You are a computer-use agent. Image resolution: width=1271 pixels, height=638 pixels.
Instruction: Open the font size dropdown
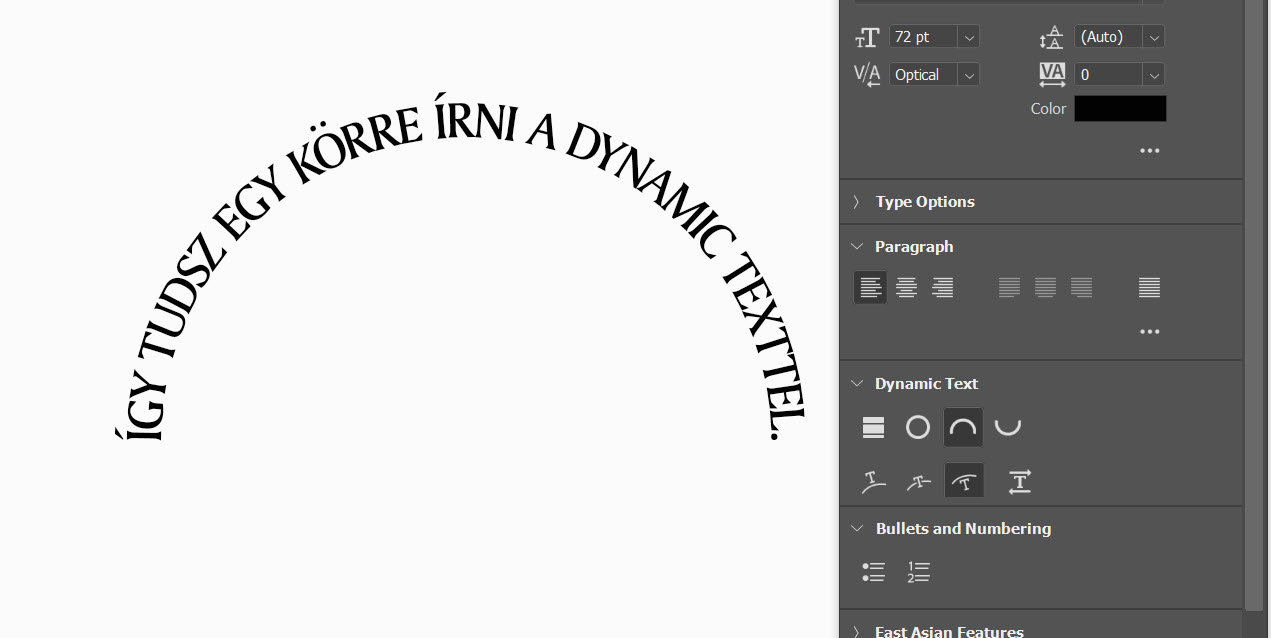click(x=968, y=37)
